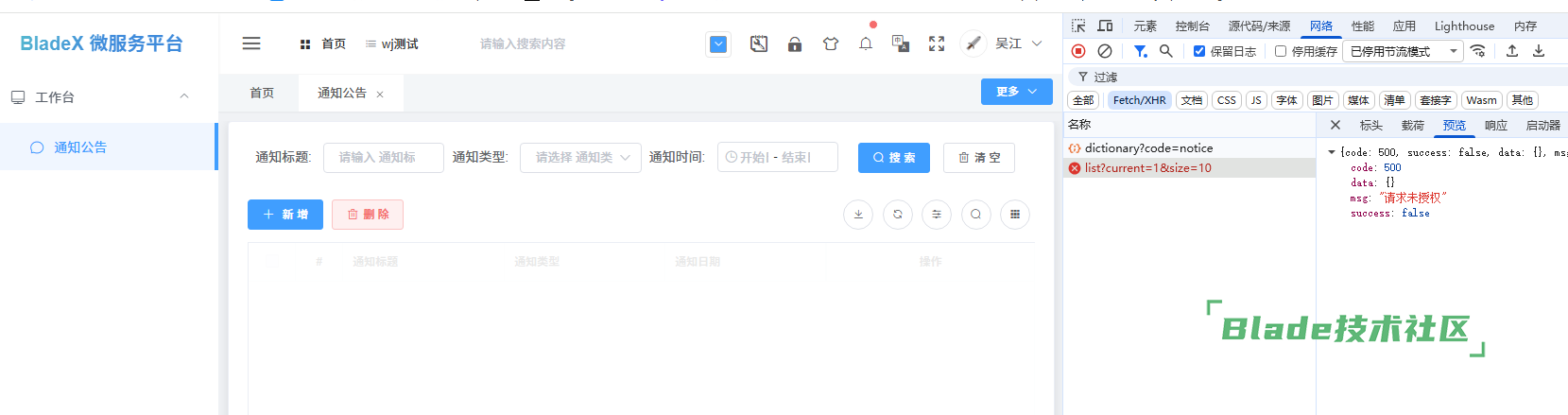1568x415 pixels.
Task: Open the 首页 top menu item
Action: tap(322, 44)
